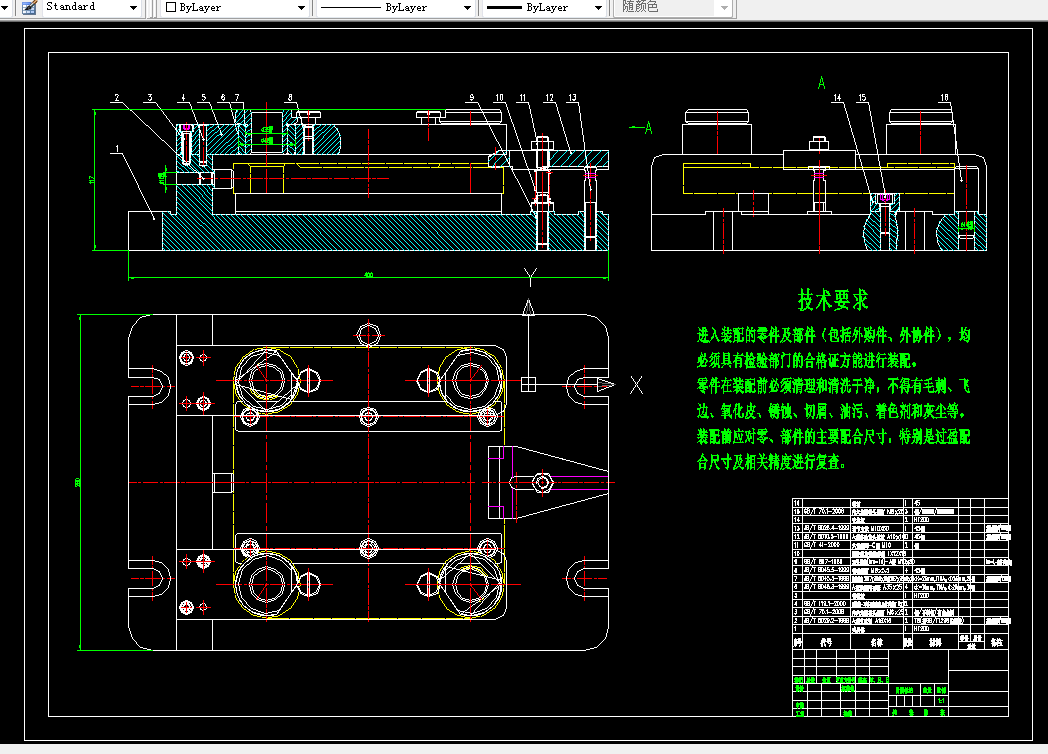Screen dimensions: 1048x754
Task: Click part balloon number 16 in the side view
Action: [x=944, y=98]
